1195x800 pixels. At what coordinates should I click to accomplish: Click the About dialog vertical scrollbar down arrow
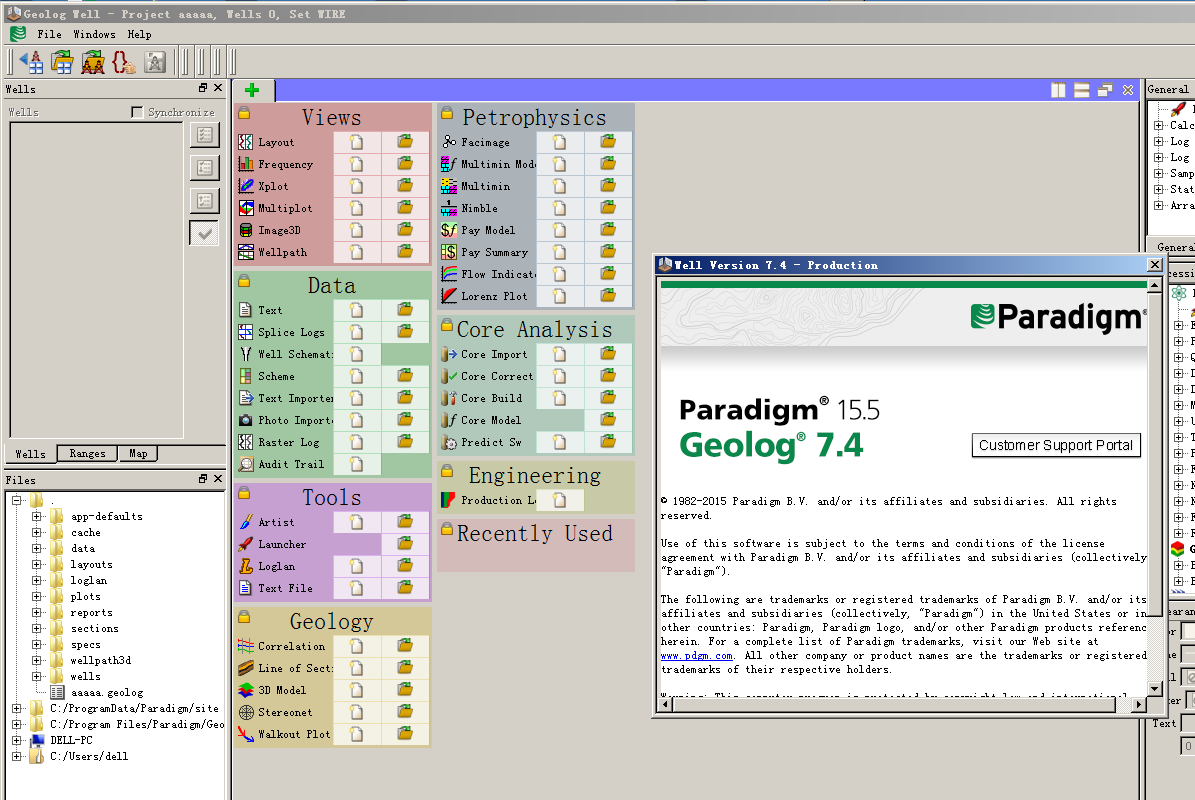[1155, 688]
